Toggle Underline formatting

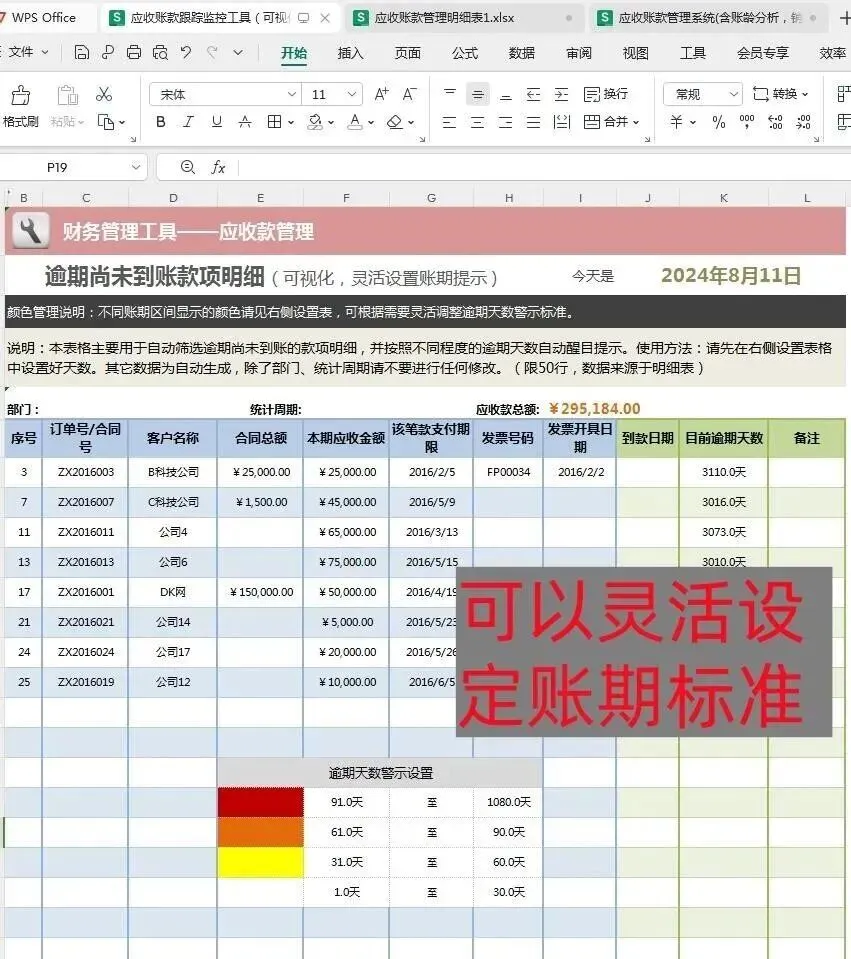(217, 122)
